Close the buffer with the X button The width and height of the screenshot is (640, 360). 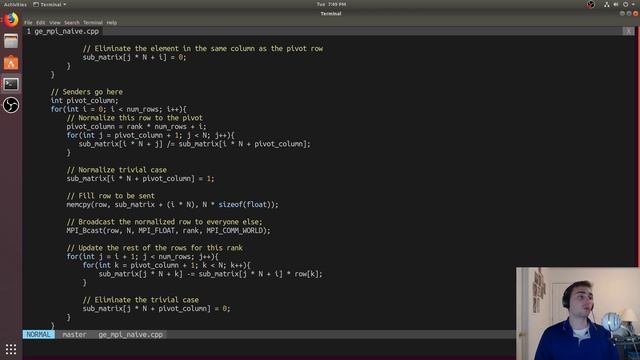pyautogui.click(x=629, y=31)
